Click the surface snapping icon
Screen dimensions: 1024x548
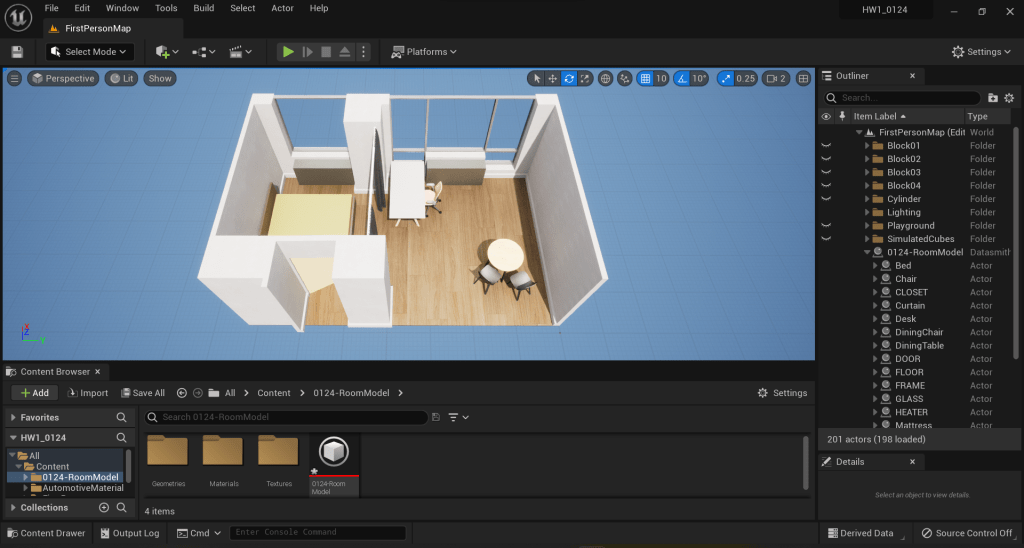[x=625, y=78]
